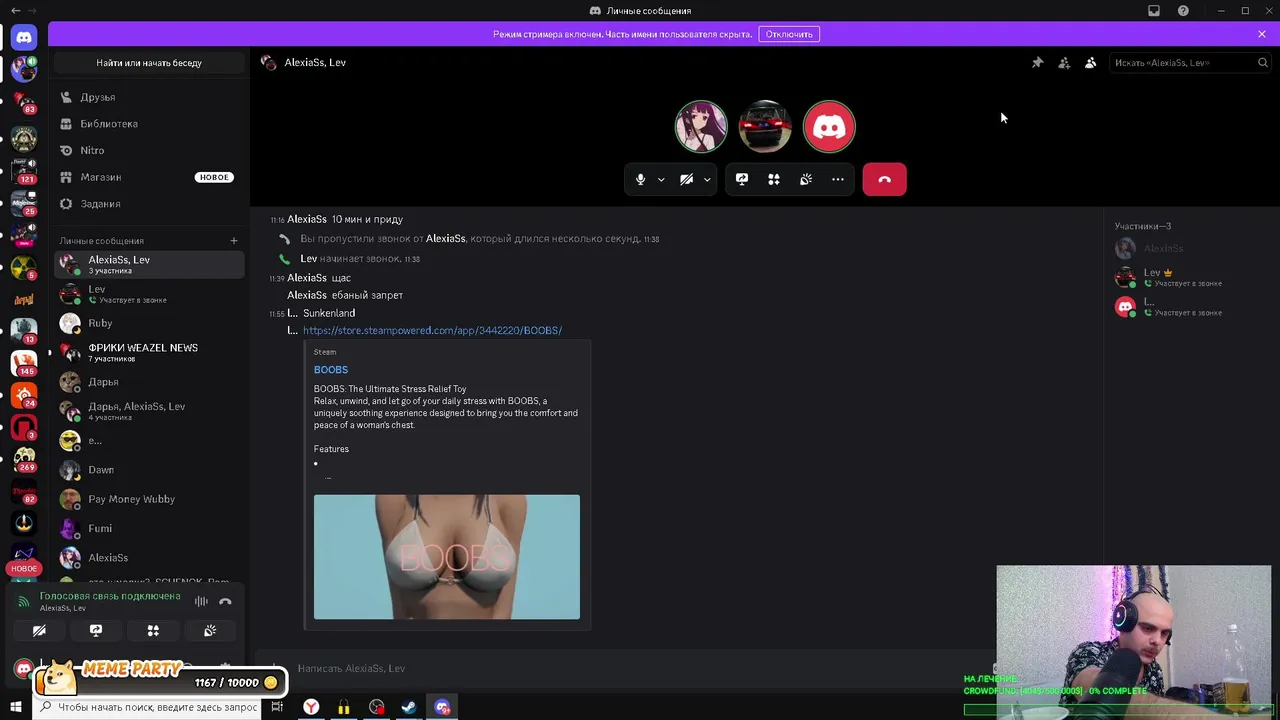Open the Steam store BOOBS link
The width and height of the screenshot is (1280, 720).
(x=432, y=330)
